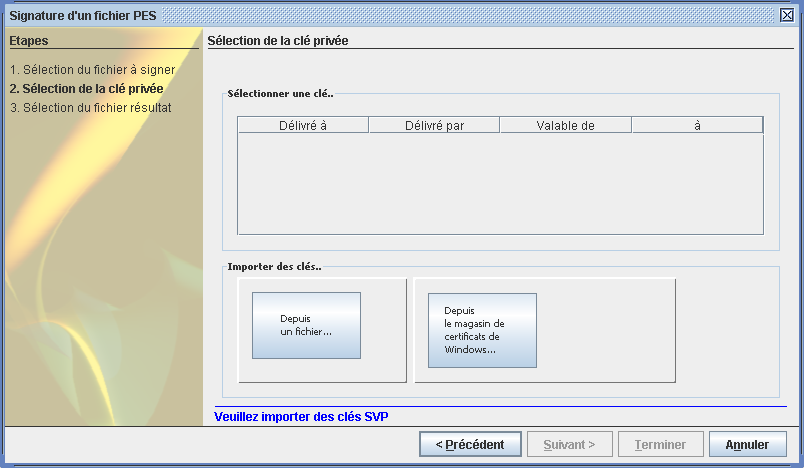Screen dimensions: 805x468
Task: Sort by the Délivré à column header
Action: (x=303, y=125)
